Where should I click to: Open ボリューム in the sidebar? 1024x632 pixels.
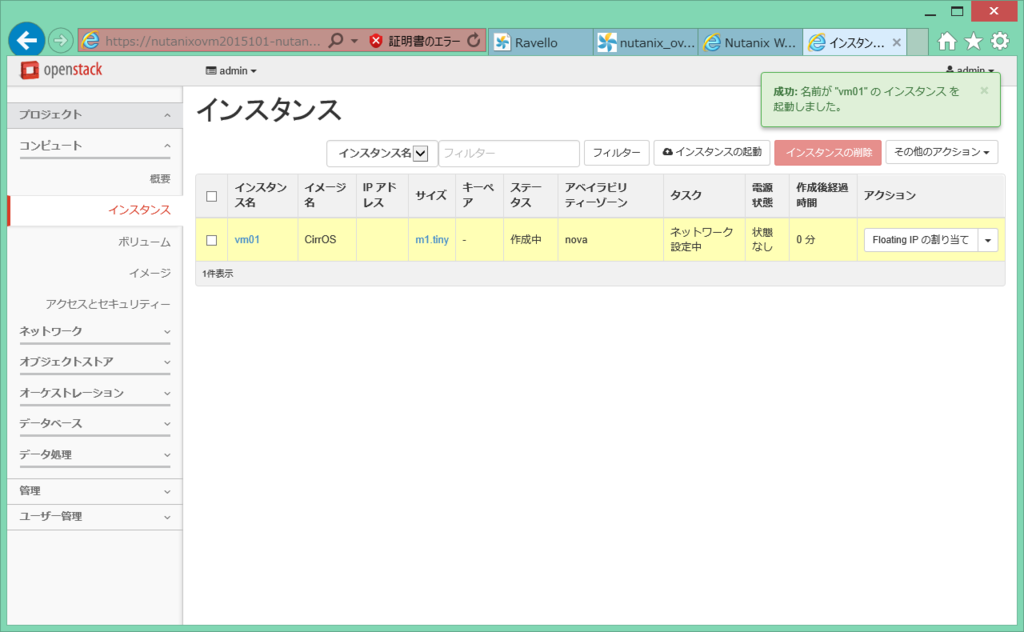tap(144, 242)
